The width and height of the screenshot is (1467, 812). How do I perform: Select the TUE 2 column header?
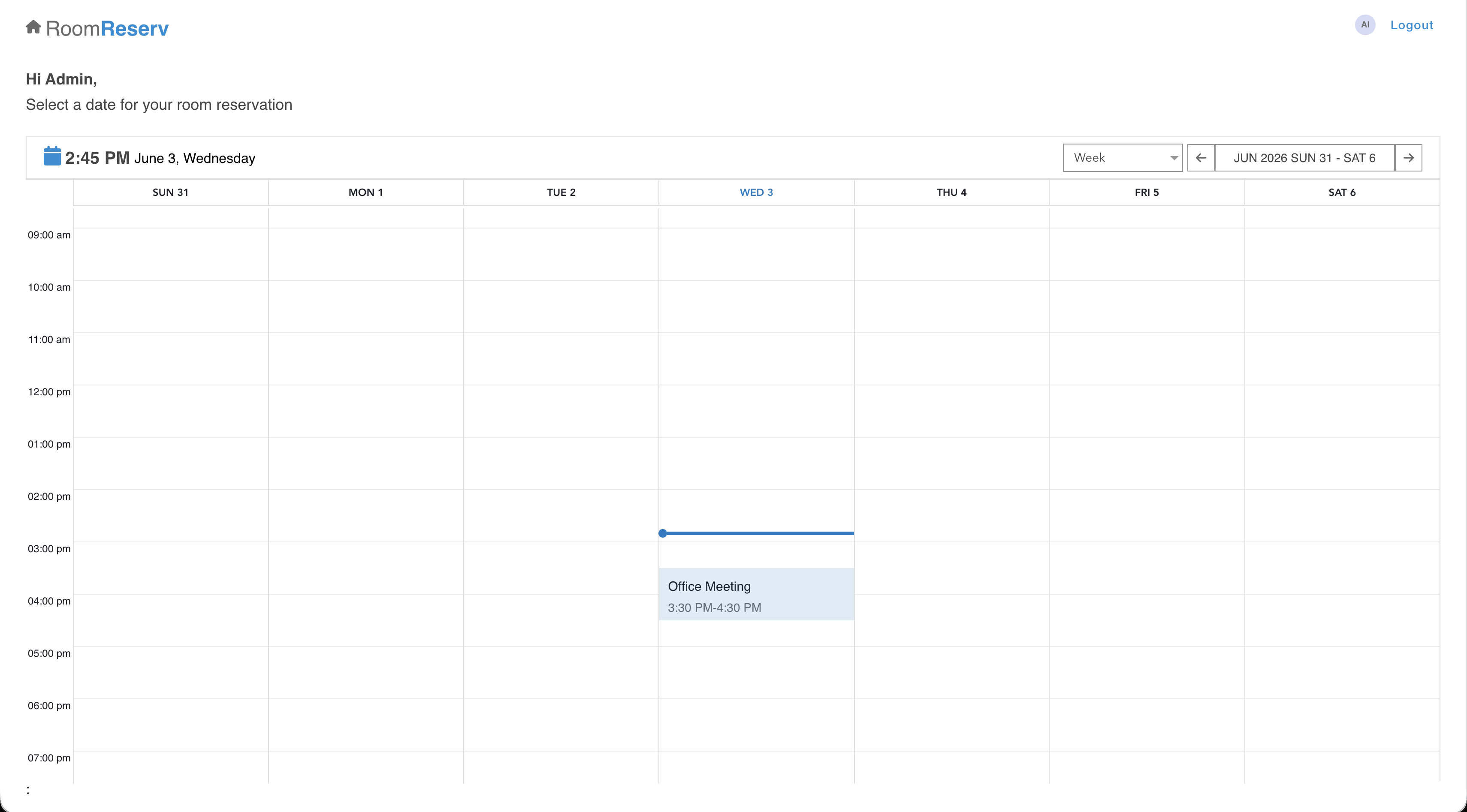561,192
